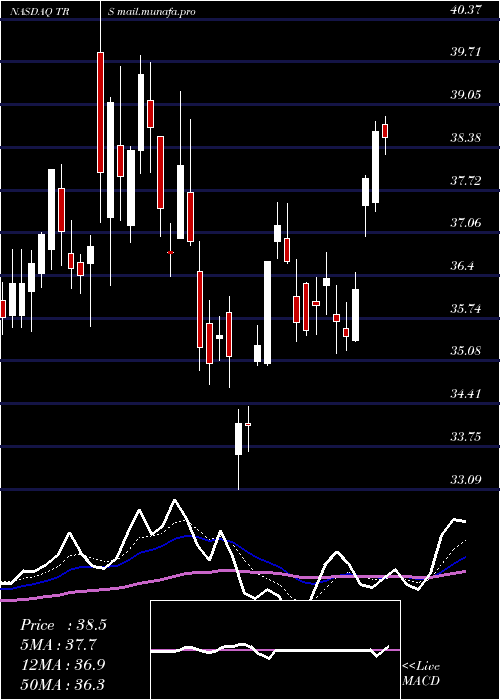
Task: Click the 39.05 price axis label
Action: tap(466, 95)
